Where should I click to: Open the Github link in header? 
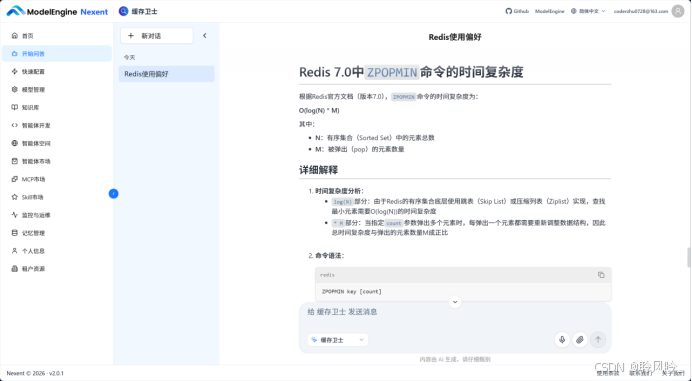(x=517, y=11)
